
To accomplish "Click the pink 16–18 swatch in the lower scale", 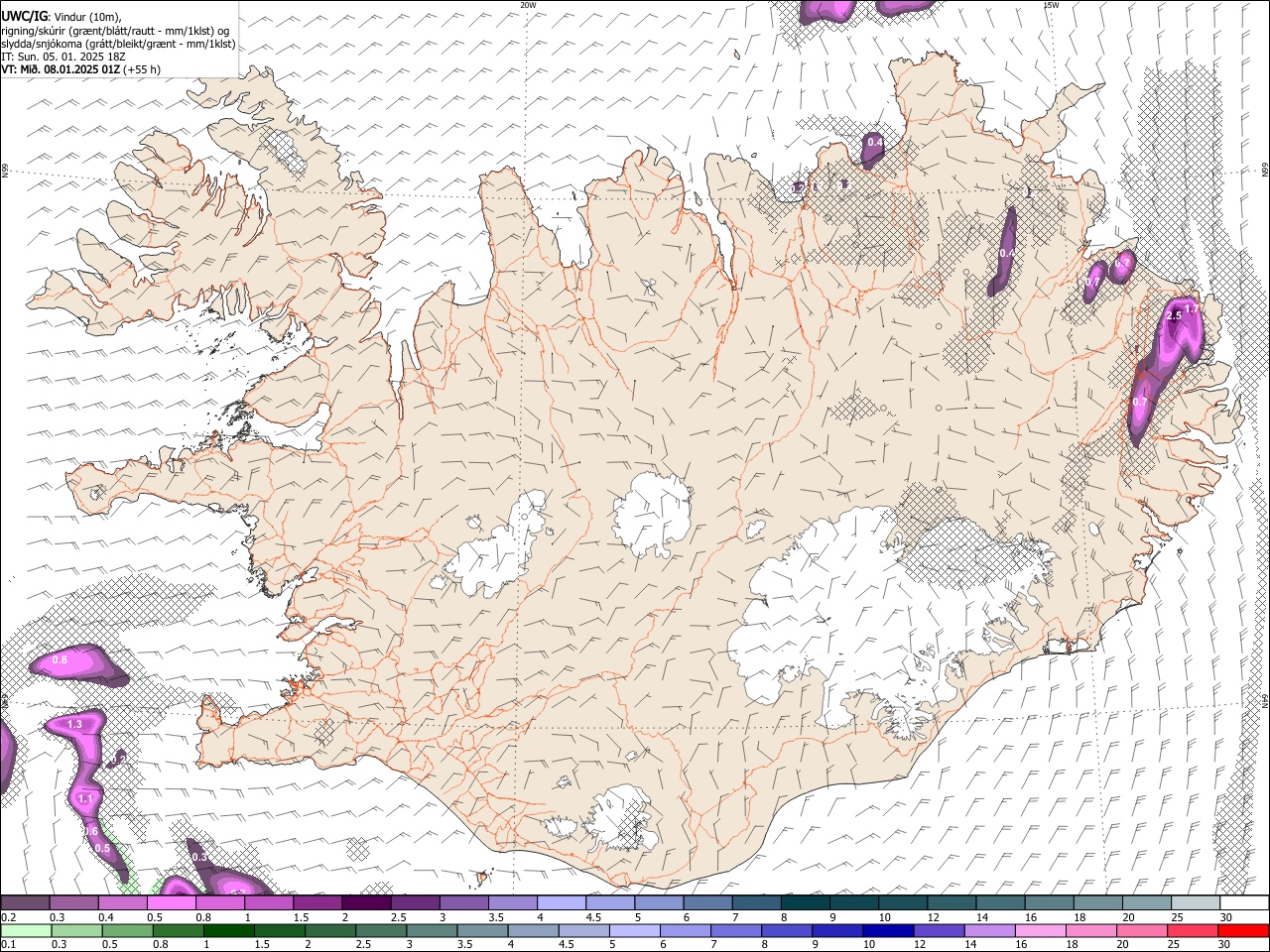I will click(1040, 931).
